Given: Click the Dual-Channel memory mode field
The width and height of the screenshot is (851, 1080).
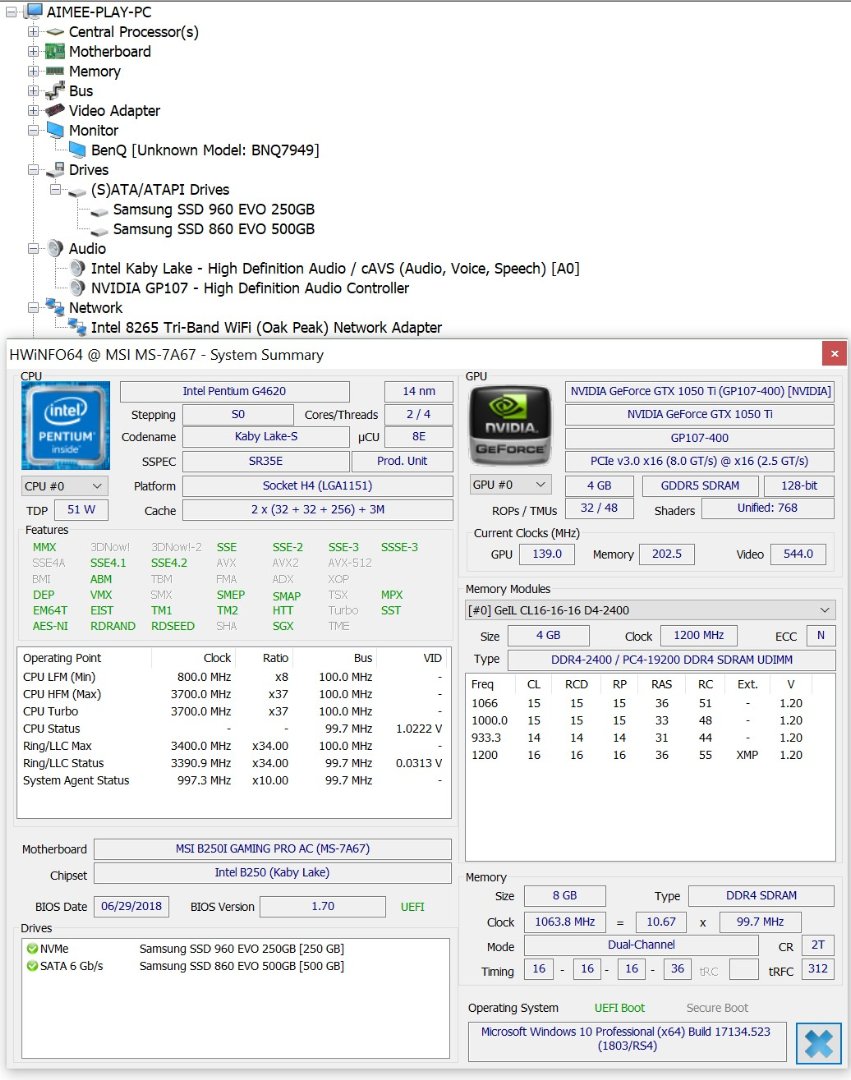Looking at the screenshot, I should (x=641, y=945).
